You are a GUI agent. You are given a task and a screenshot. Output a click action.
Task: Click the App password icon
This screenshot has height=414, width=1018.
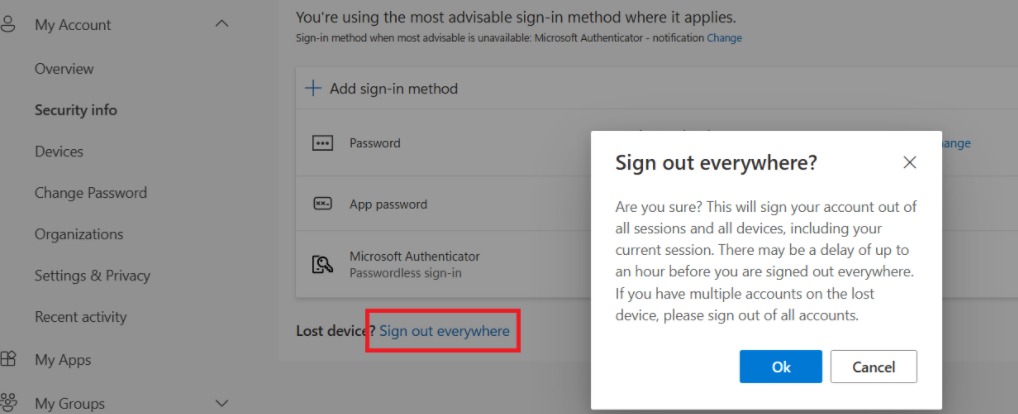click(x=322, y=204)
